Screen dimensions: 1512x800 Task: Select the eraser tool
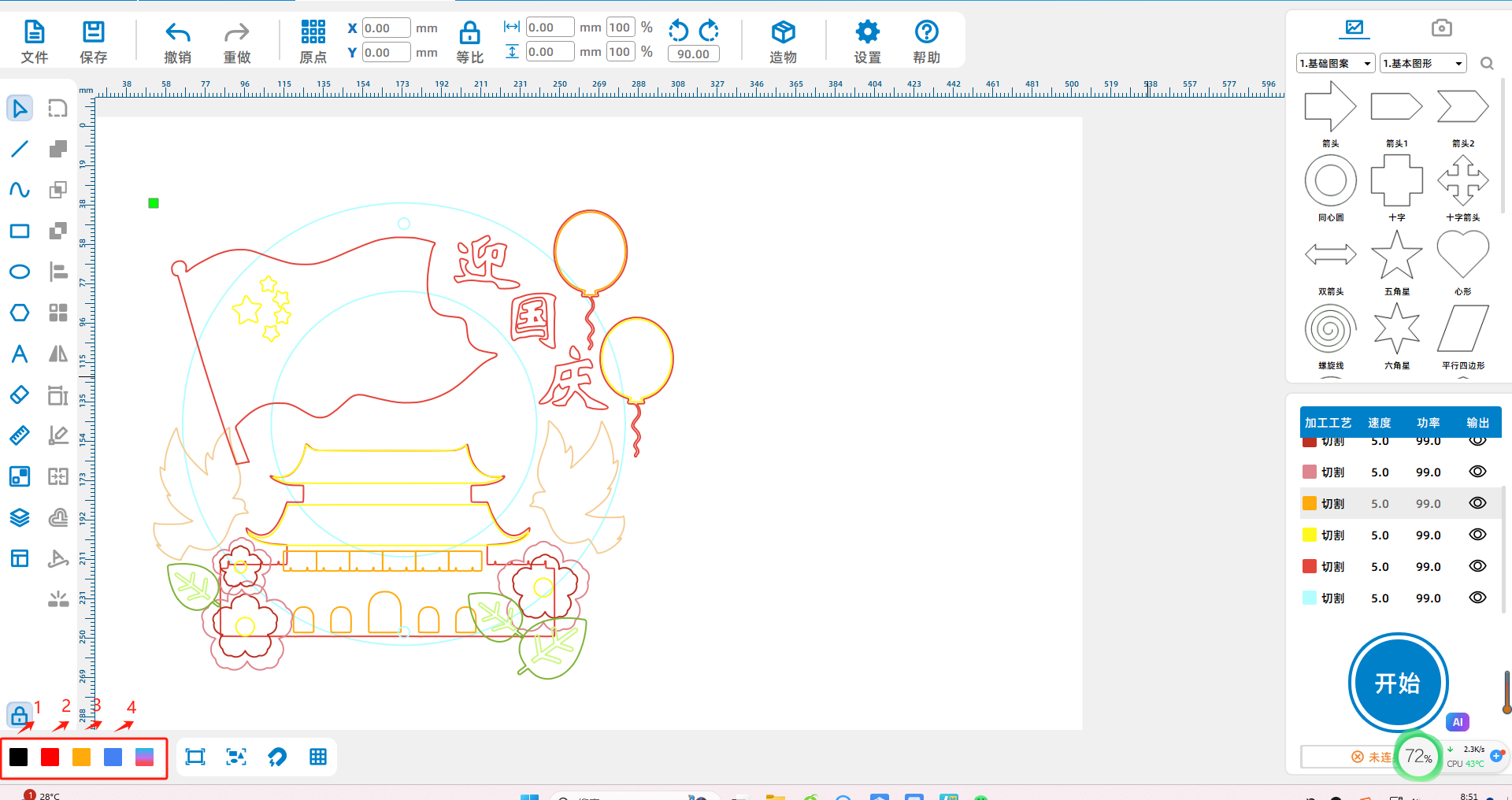(x=20, y=394)
